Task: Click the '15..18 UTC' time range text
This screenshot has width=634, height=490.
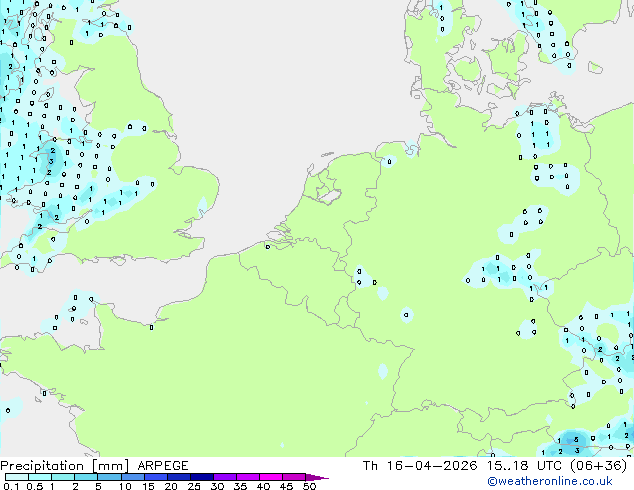Action: (524, 466)
